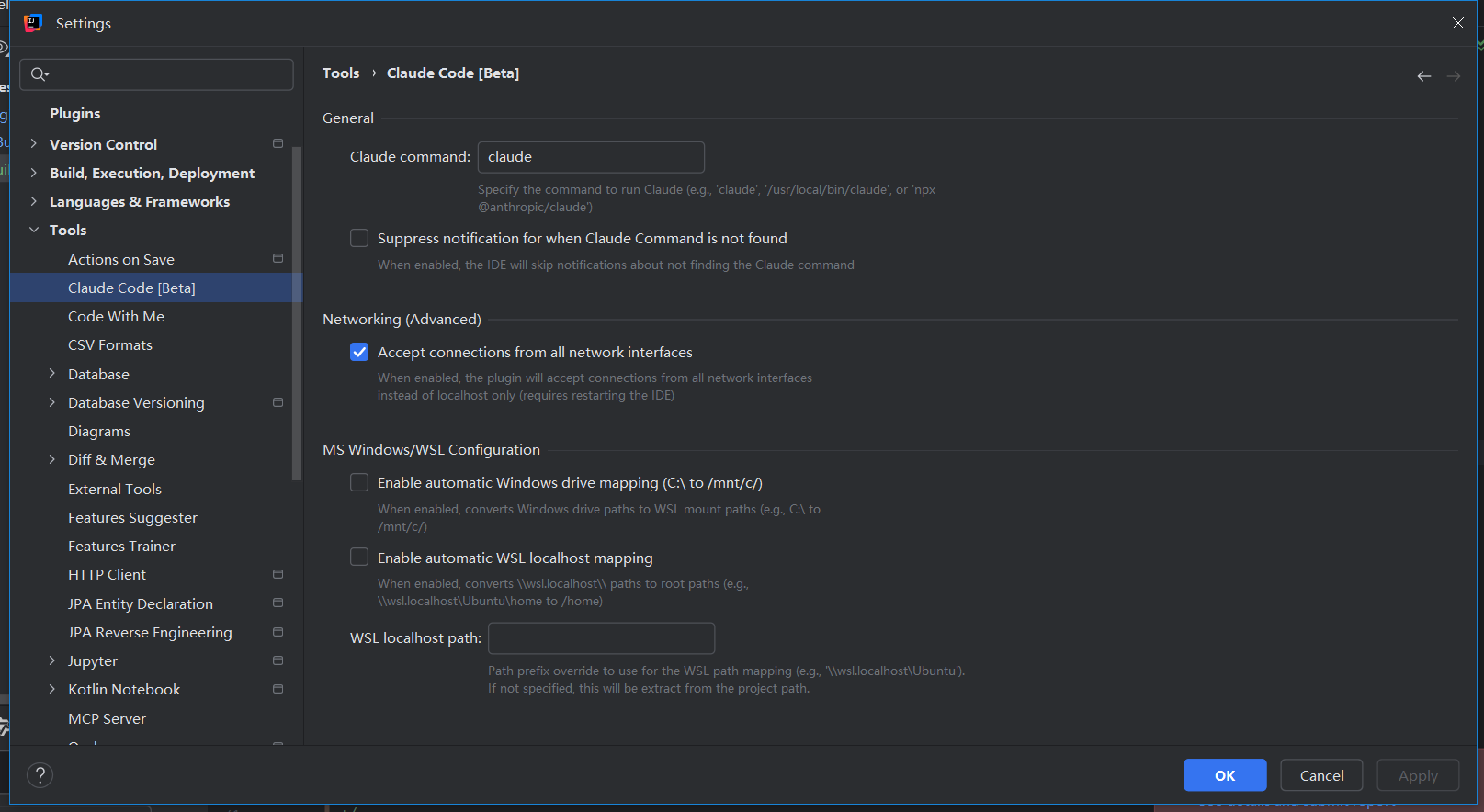This screenshot has height=812, width=1484.
Task: Click the "WSL localhost path:" label
Action: [415, 638]
